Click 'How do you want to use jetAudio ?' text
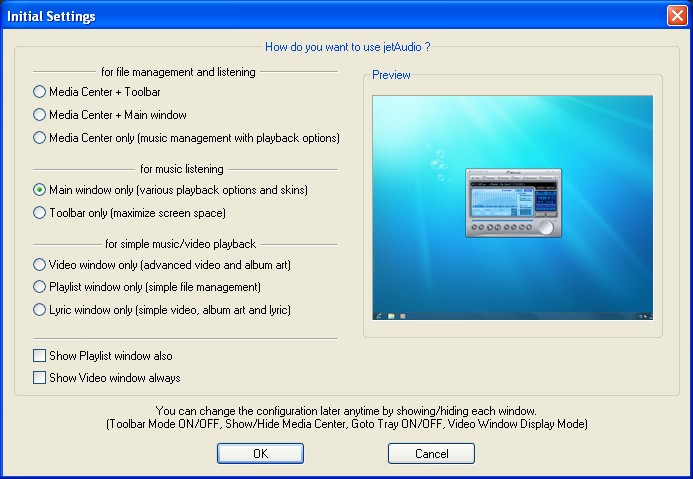Screen dimensions: 693x479 pos(347,47)
